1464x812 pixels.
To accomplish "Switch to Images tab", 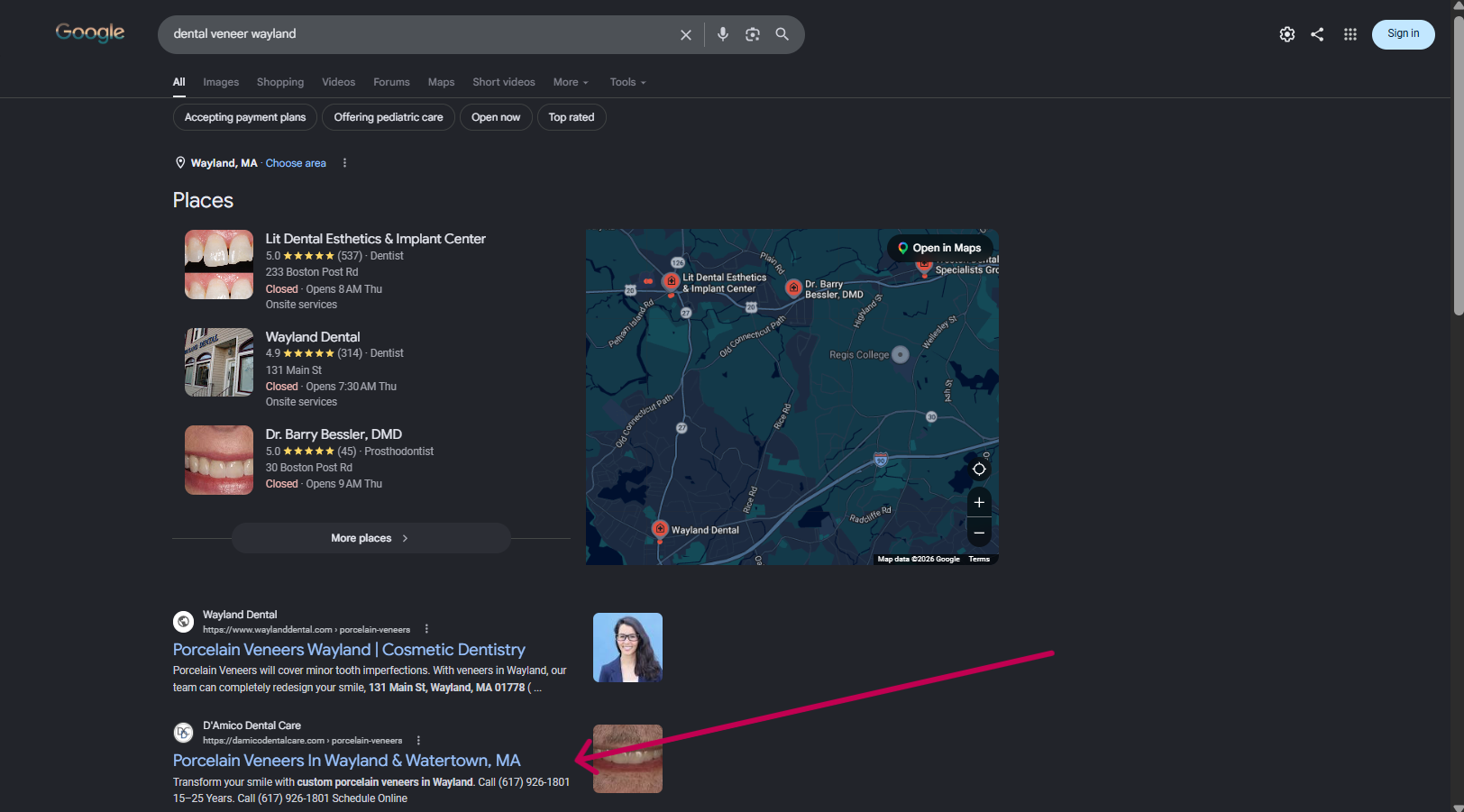I will [221, 82].
